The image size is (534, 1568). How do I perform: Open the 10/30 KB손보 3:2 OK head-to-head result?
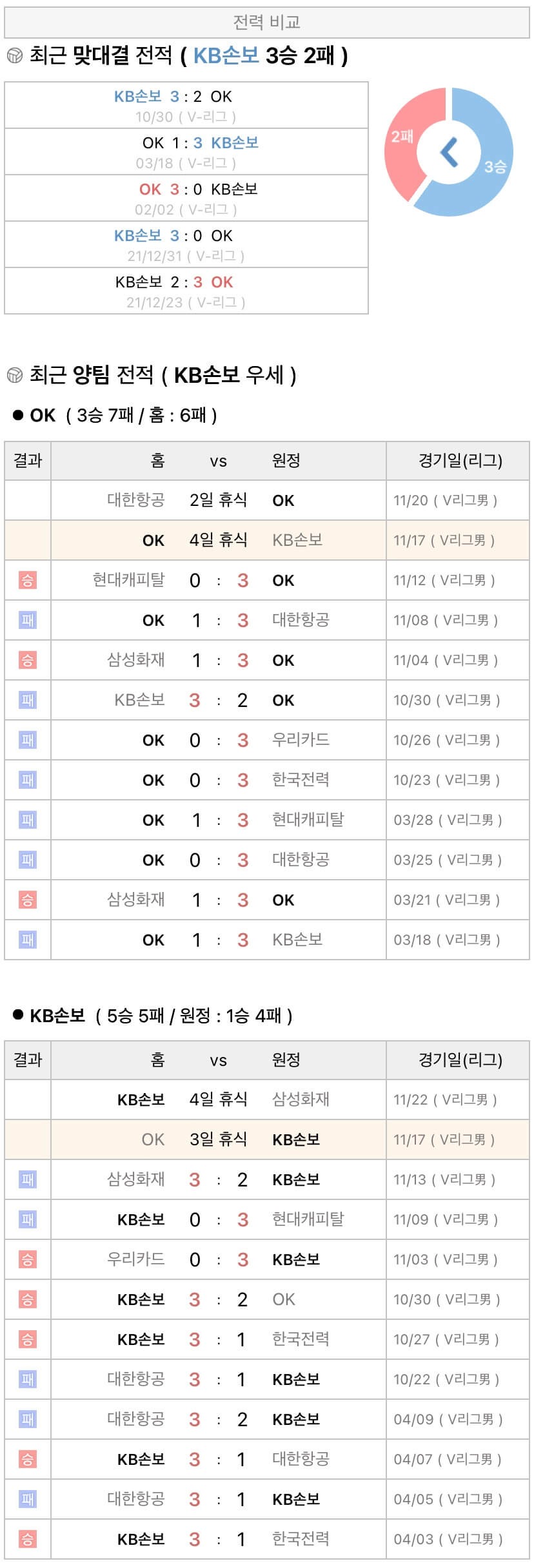pos(186,106)
